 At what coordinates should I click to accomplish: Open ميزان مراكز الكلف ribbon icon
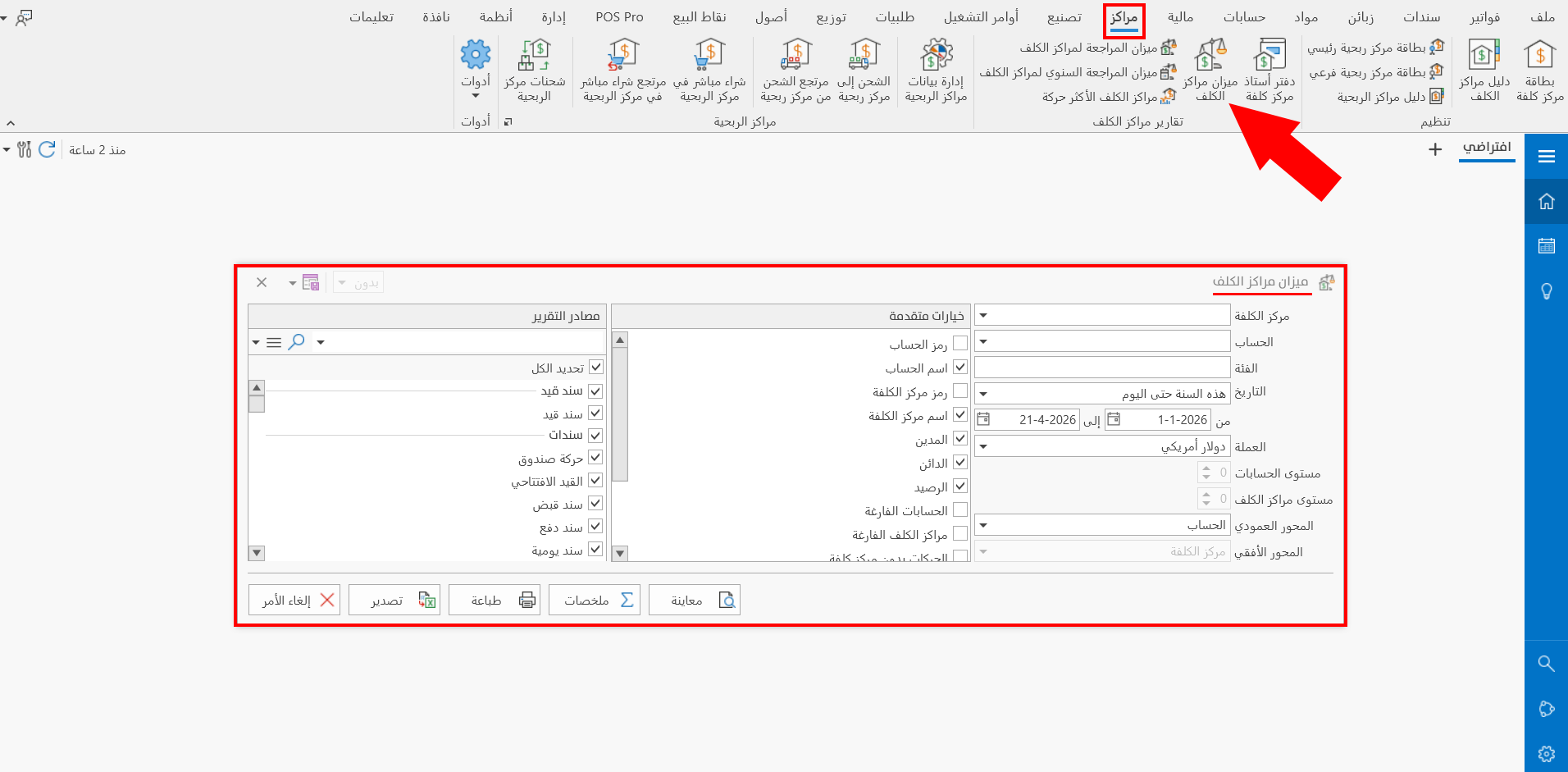coord(1210,71)
